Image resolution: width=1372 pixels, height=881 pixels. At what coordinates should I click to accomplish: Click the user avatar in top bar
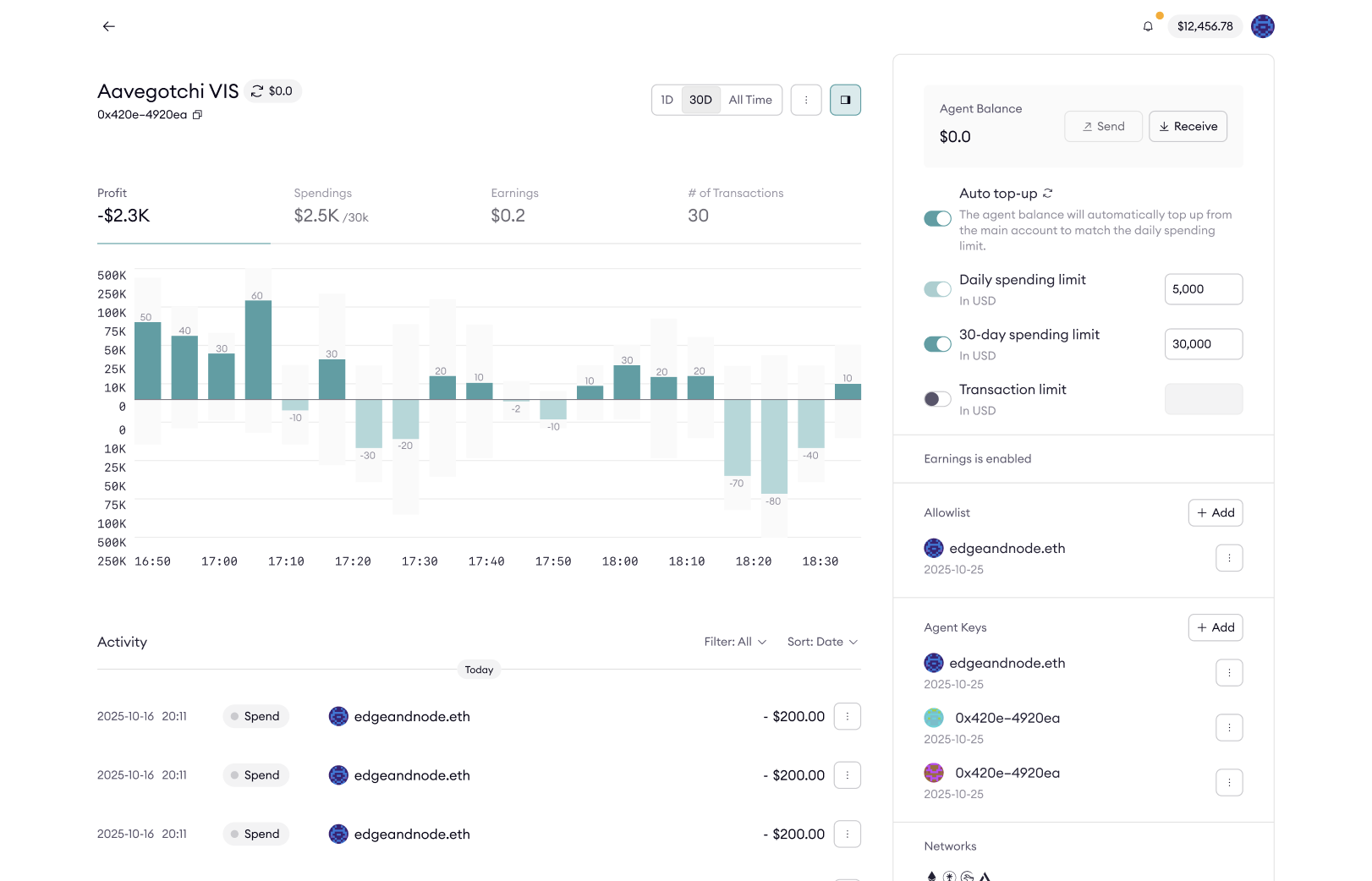pyautogui.click(x=1262, y=26)
